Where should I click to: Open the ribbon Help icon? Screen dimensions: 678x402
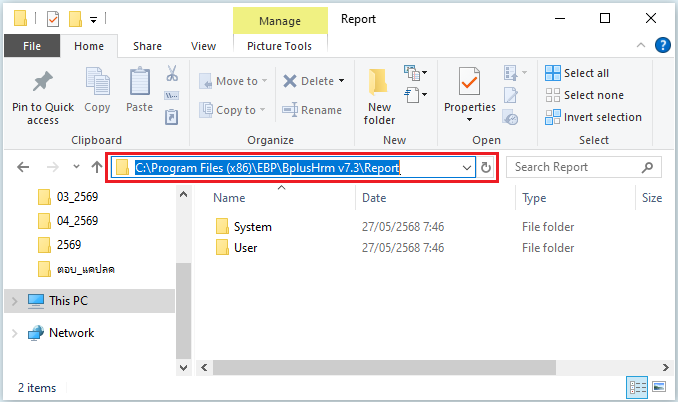click(x=662, y=45)
